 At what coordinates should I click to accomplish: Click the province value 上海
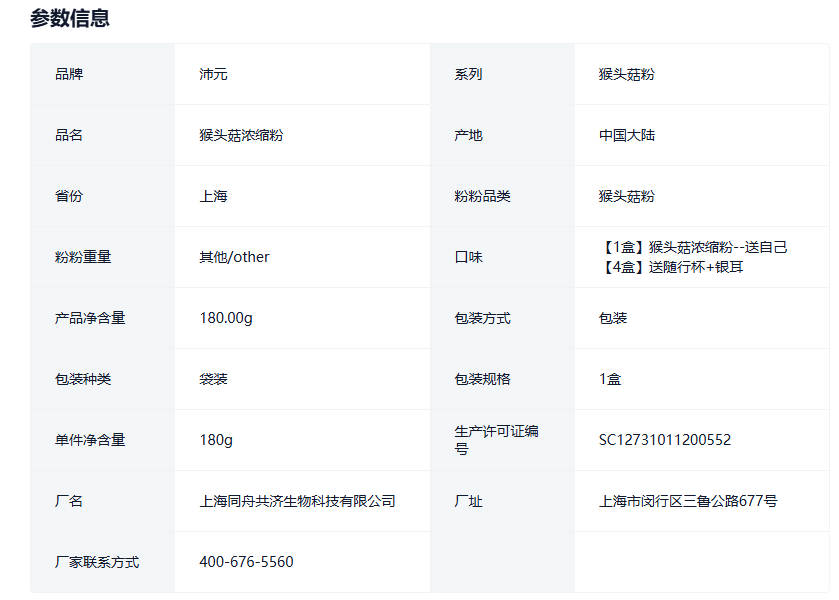tap(213, 196)
